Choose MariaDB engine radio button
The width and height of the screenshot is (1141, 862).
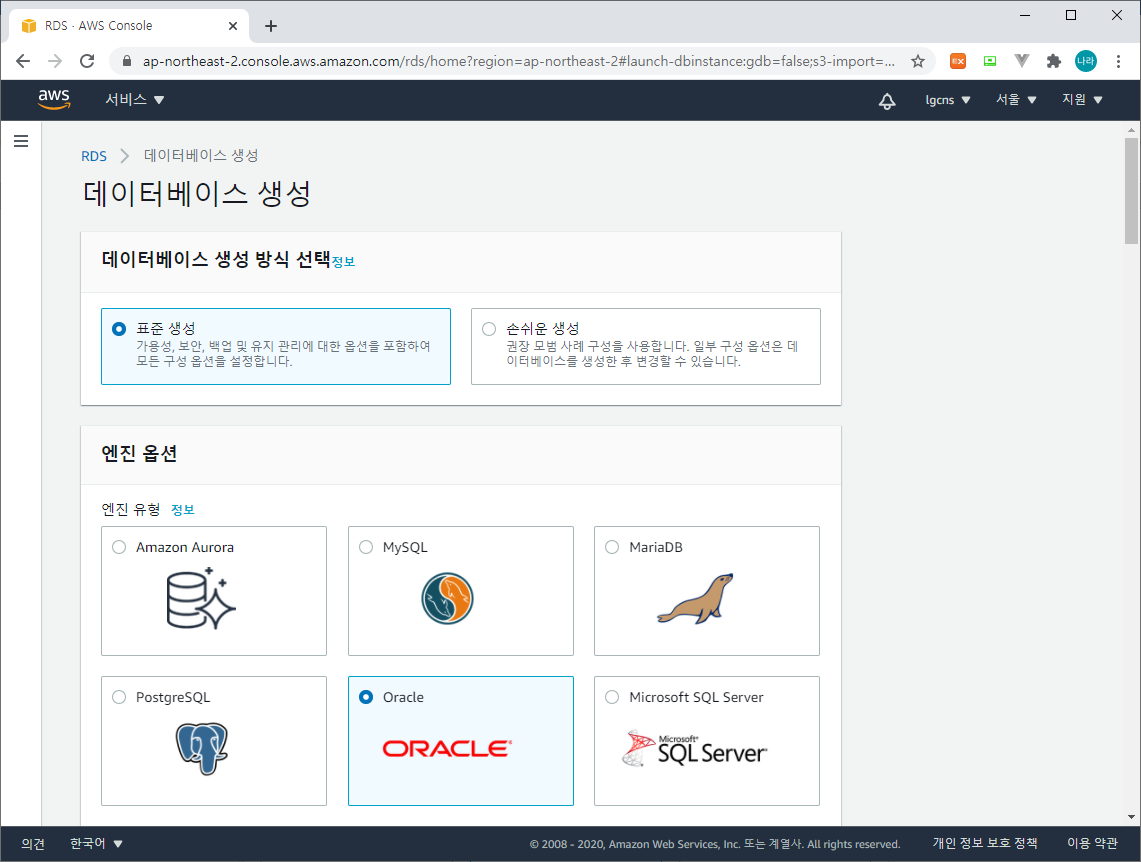point(612,547)
